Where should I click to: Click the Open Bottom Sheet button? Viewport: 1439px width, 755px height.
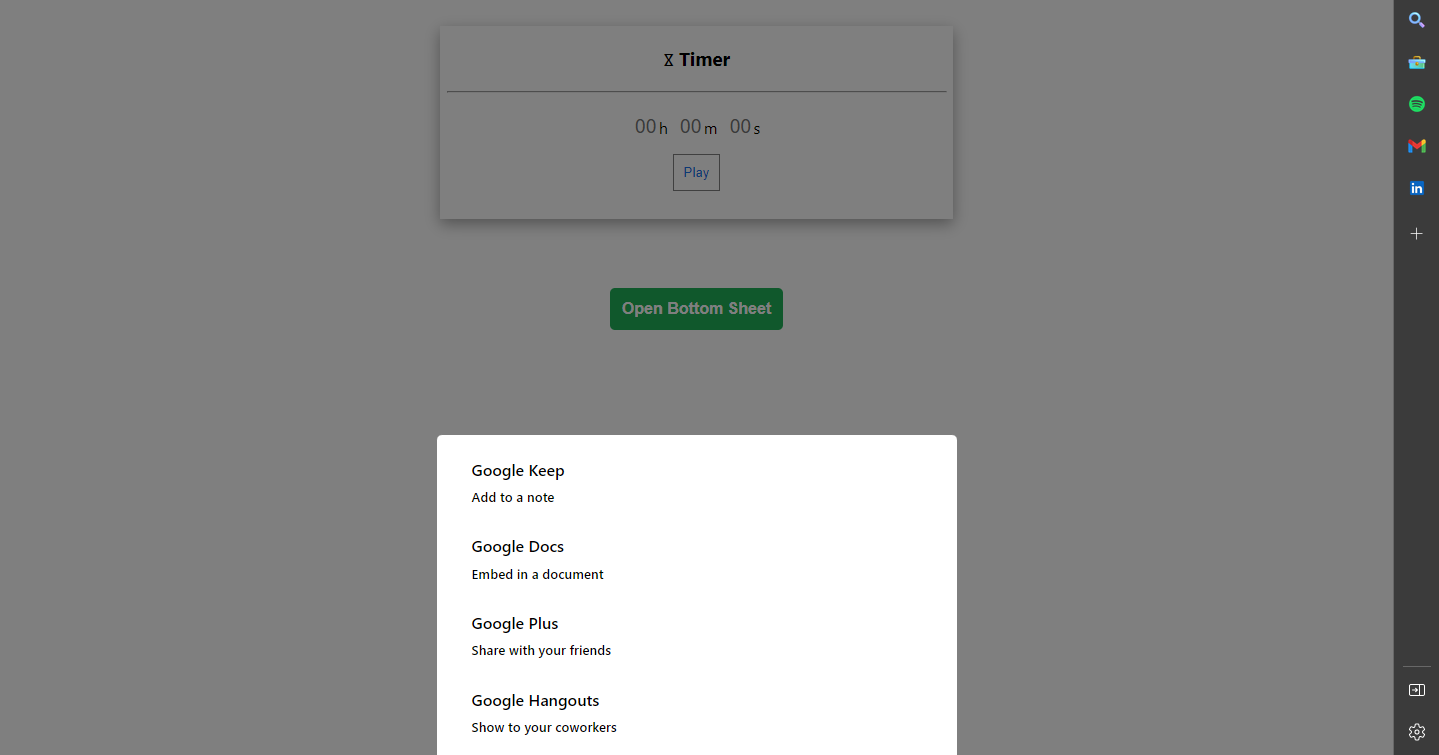tap(696, 308)
